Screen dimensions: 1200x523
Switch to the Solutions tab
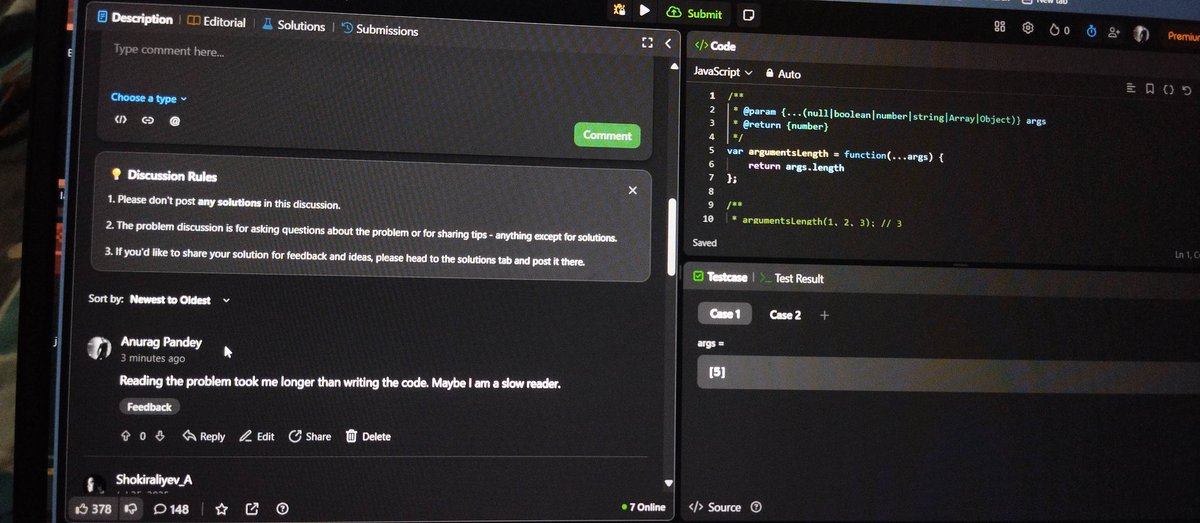[293, 25]
